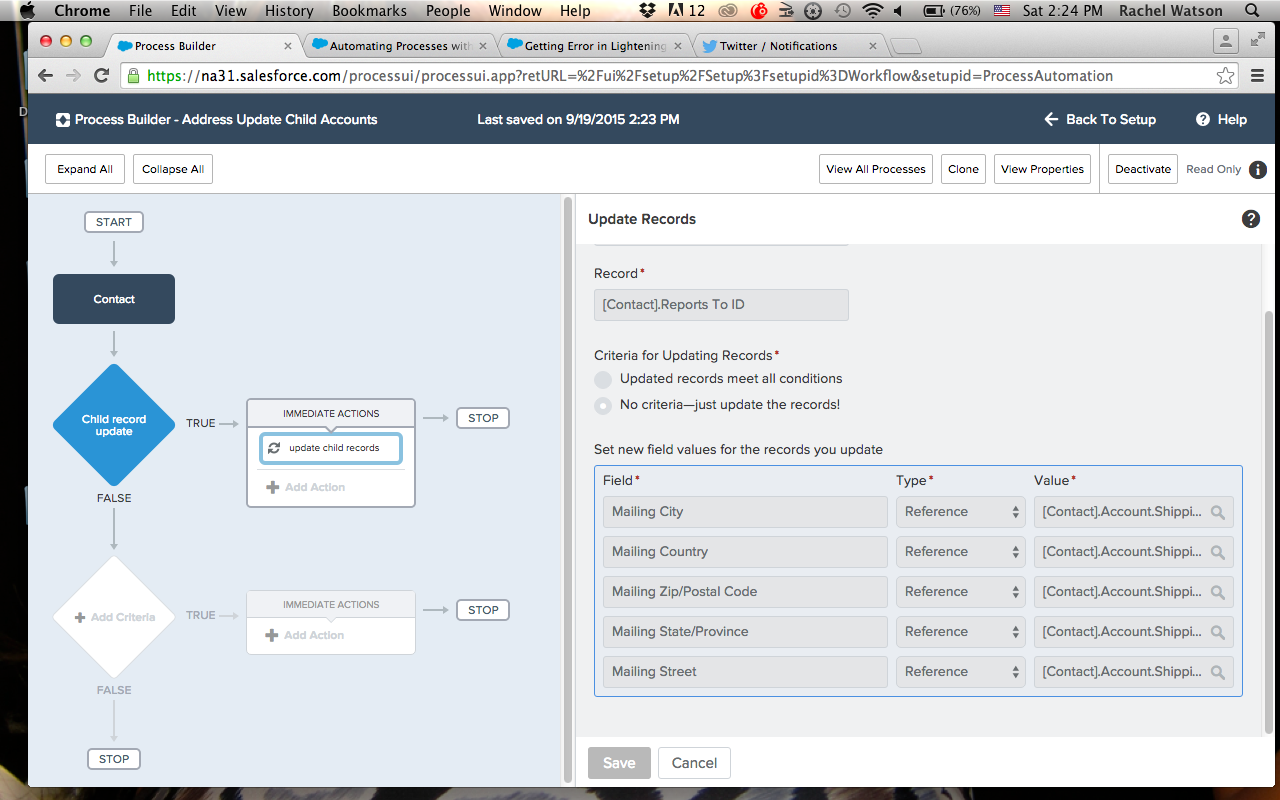The width and height of the screenshot is (1280, 800).
Task: Open the Wi-Fi status menu
Action: (x=873, y=11)
